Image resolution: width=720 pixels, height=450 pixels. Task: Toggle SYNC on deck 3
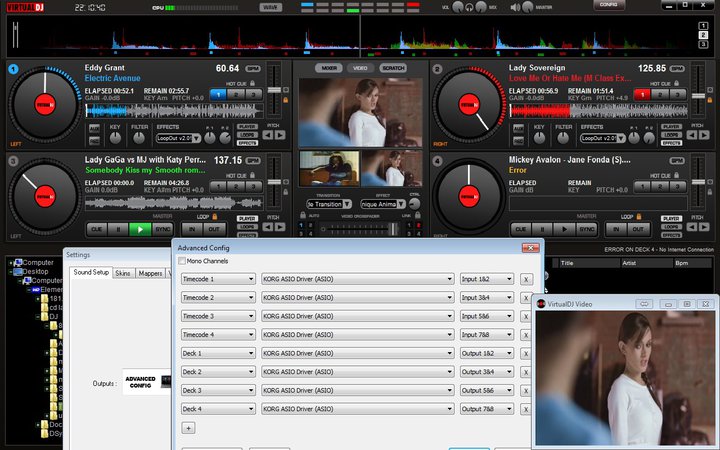coord(162,229)
